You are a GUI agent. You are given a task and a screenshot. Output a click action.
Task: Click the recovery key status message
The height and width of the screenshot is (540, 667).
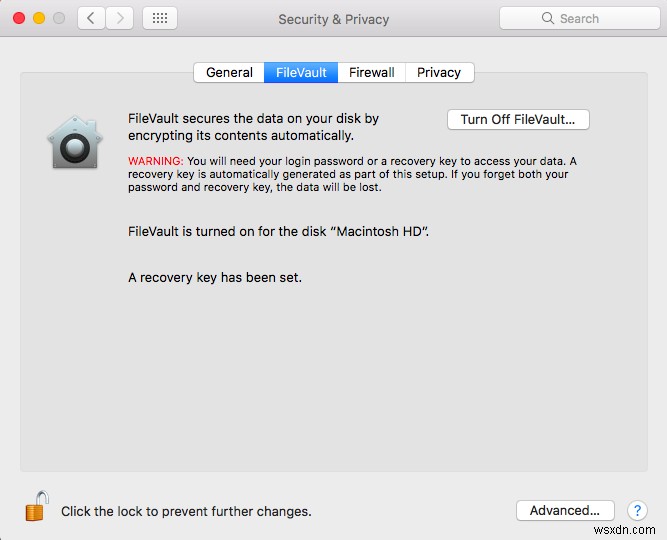215,277
